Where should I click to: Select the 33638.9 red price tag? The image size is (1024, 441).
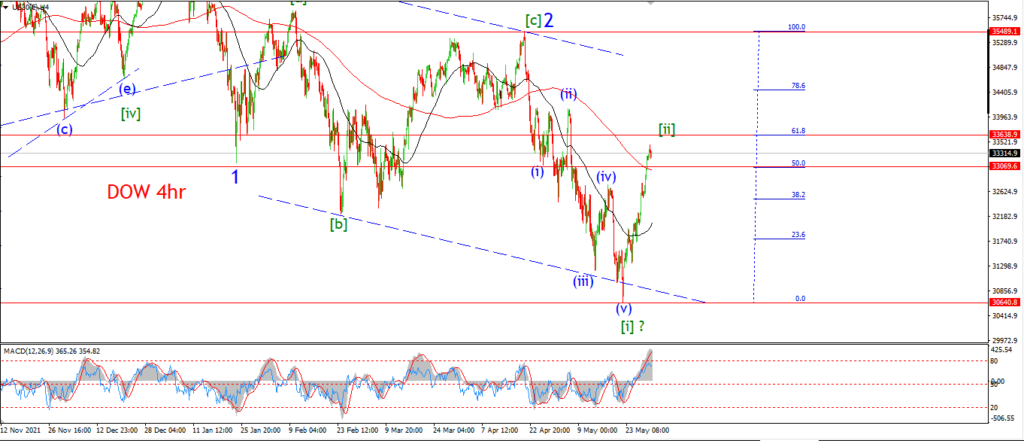coord(1002,134)
